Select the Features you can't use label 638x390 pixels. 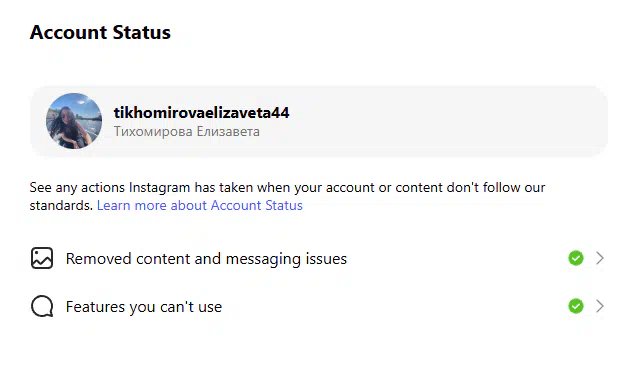pyautogui.click(x=144, y=307)
